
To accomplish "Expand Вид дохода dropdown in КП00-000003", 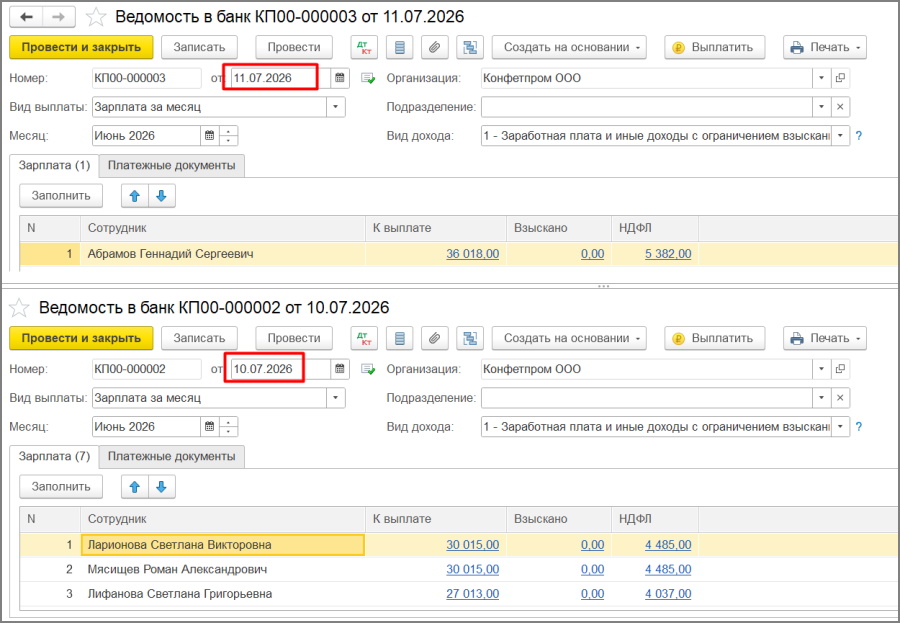I will pos(840,136).
